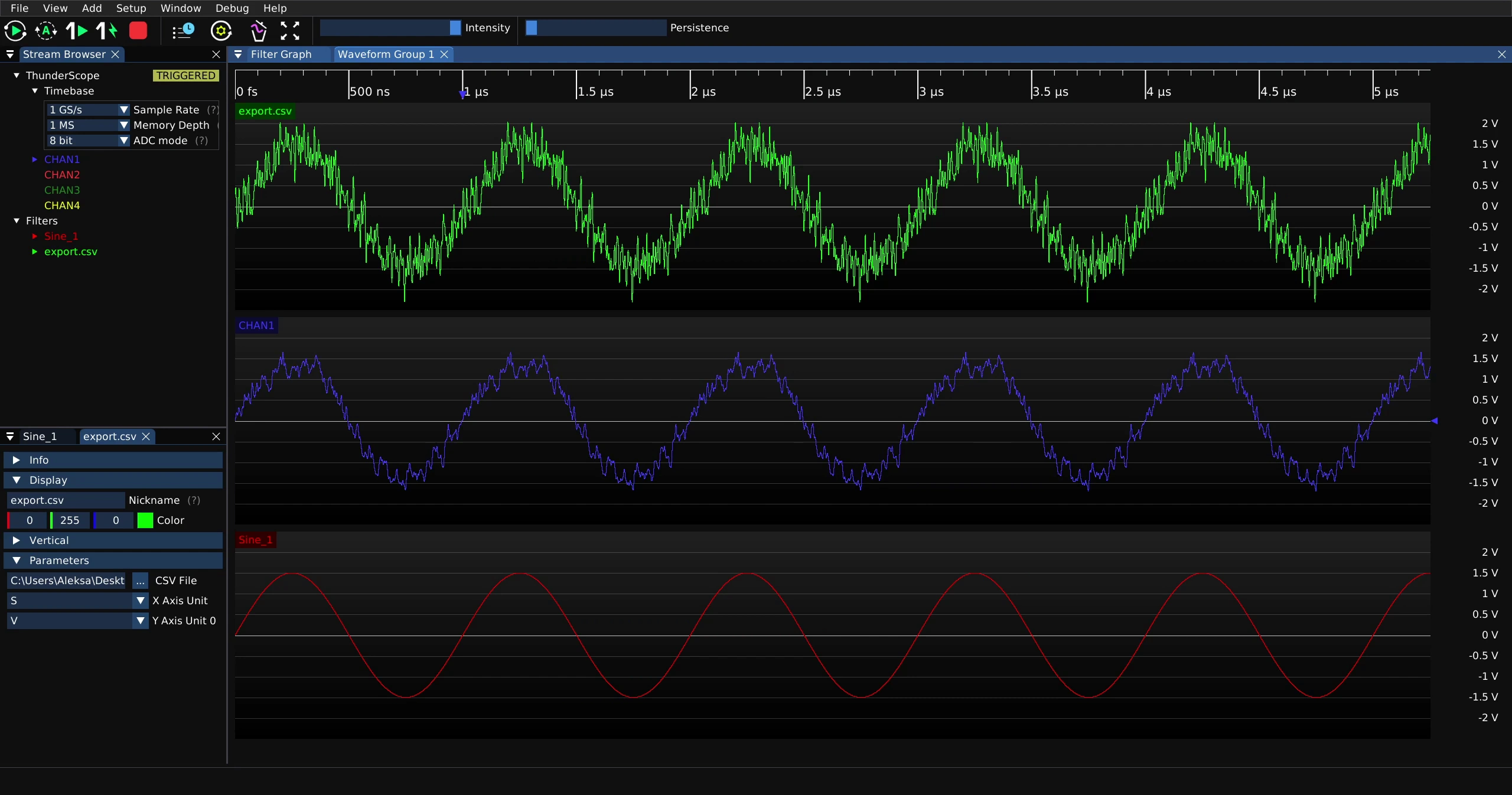Open the properties panel menu triangle next to Sine_1
Viewport: 1512px width, 795px height.
click(x=10, y=436)
